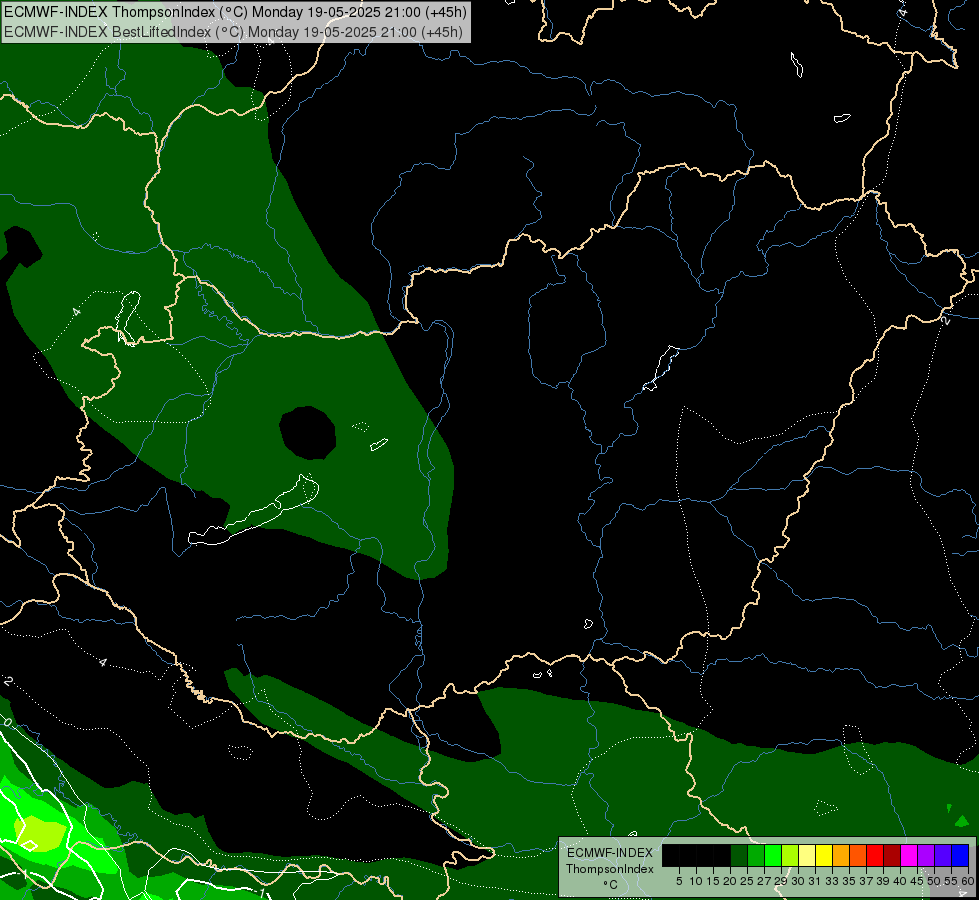This screenshot has width=979, height=900.
Task: Select the dark red 39–40 legend swatch
Action: coord(892,855)
